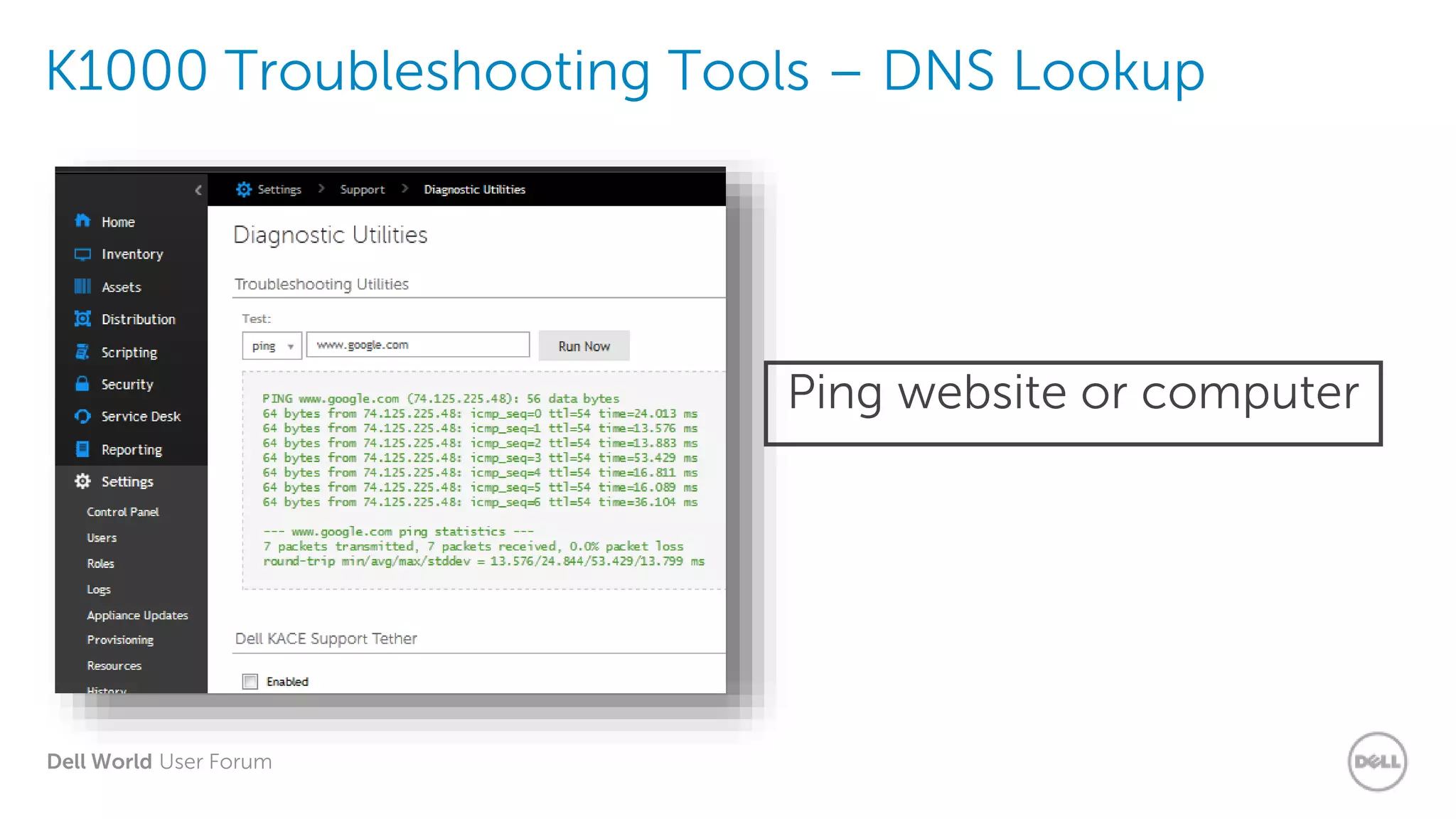Viewport: 1456px width, 819px height.
Task: Open the Reporting menu item
Action: point(132,450)
